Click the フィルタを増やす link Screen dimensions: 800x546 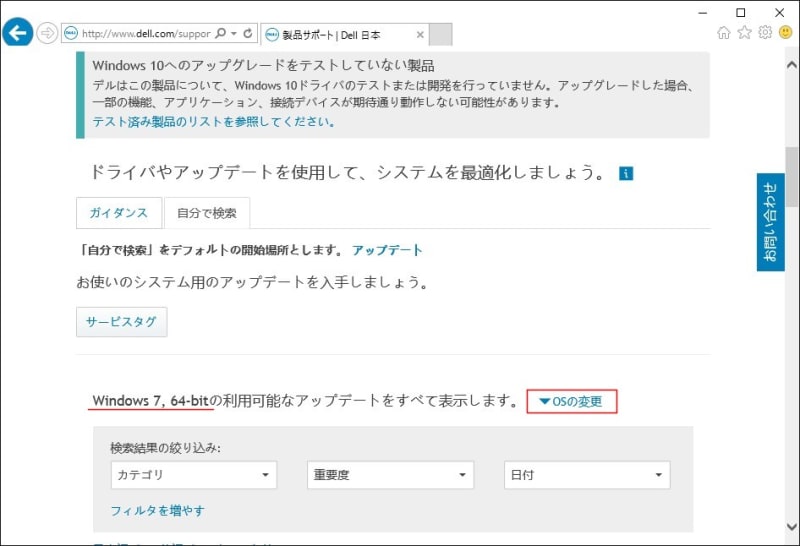[x=158, y=510]
